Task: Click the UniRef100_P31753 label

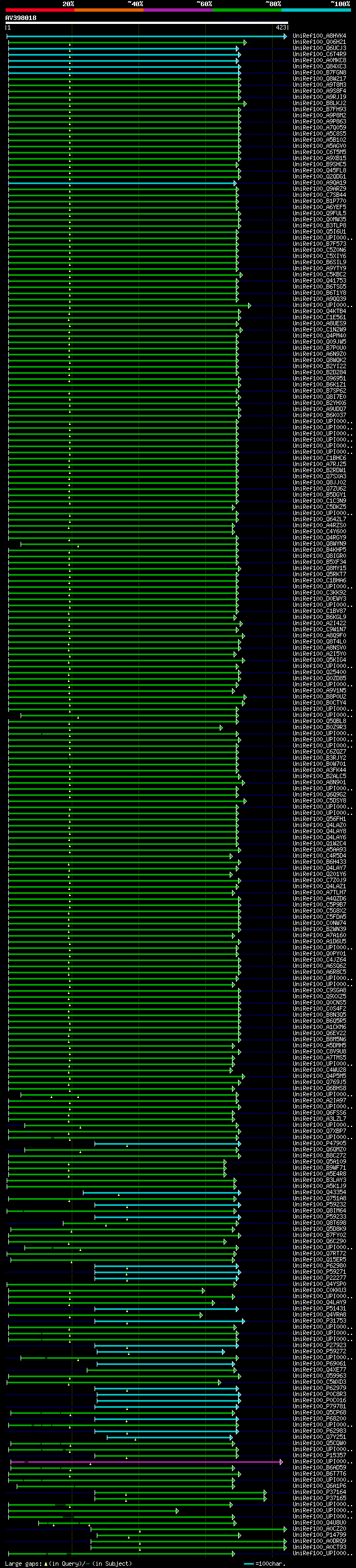Action: [x=319, y=1320]
